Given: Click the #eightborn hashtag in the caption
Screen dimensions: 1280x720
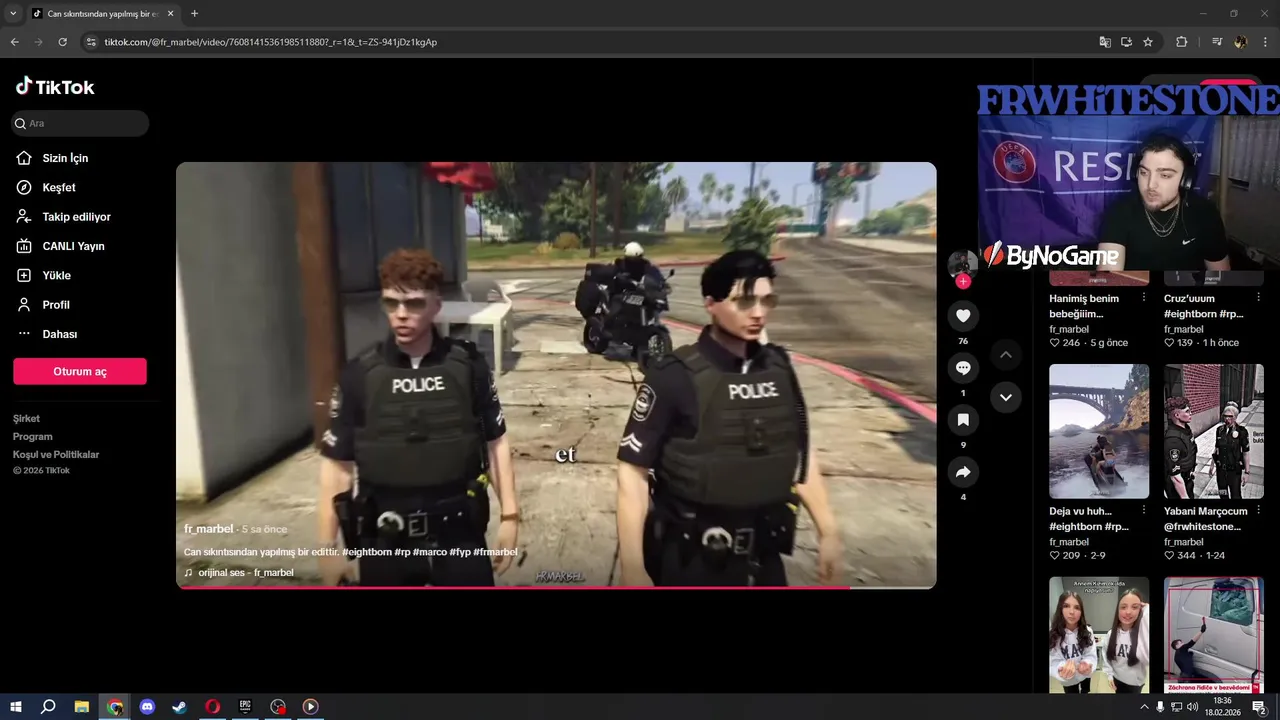Looking at the screenshot, I should [x=367, y=552].
